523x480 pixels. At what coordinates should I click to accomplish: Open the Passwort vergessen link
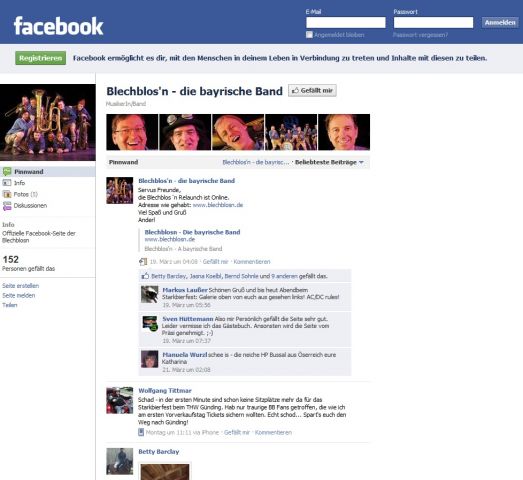click(x=420, y=35)
